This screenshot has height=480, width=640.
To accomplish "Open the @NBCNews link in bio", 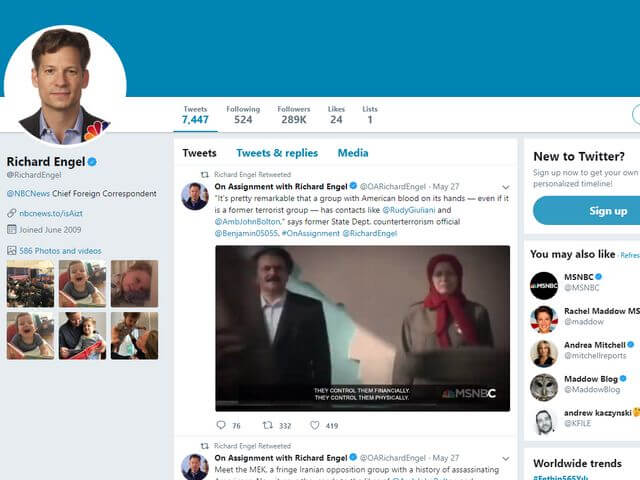I will point(28,193).
